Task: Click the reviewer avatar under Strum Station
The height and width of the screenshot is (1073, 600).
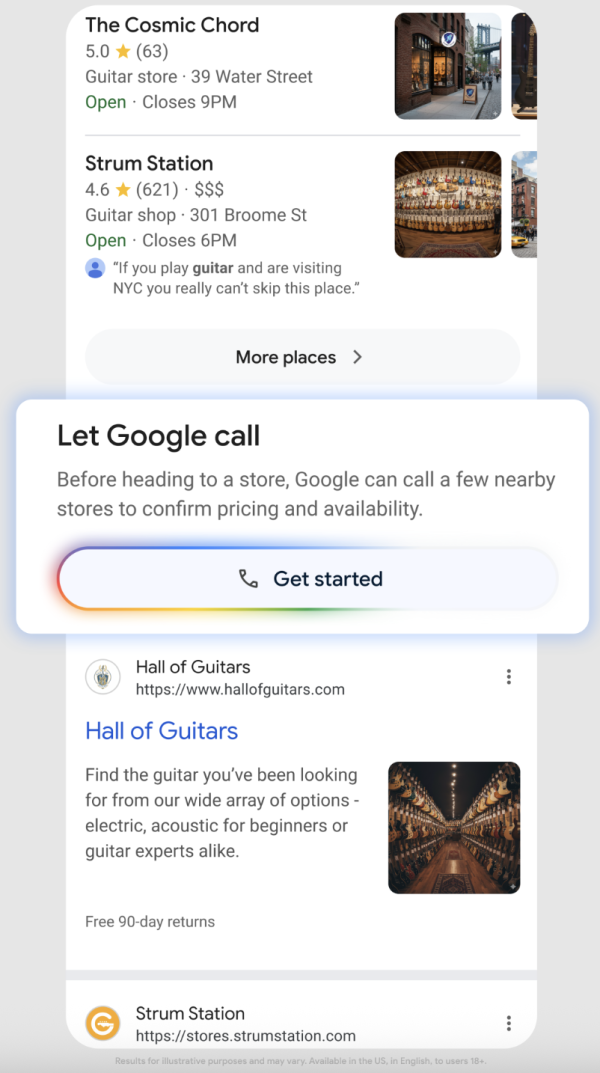Action: 95,268
